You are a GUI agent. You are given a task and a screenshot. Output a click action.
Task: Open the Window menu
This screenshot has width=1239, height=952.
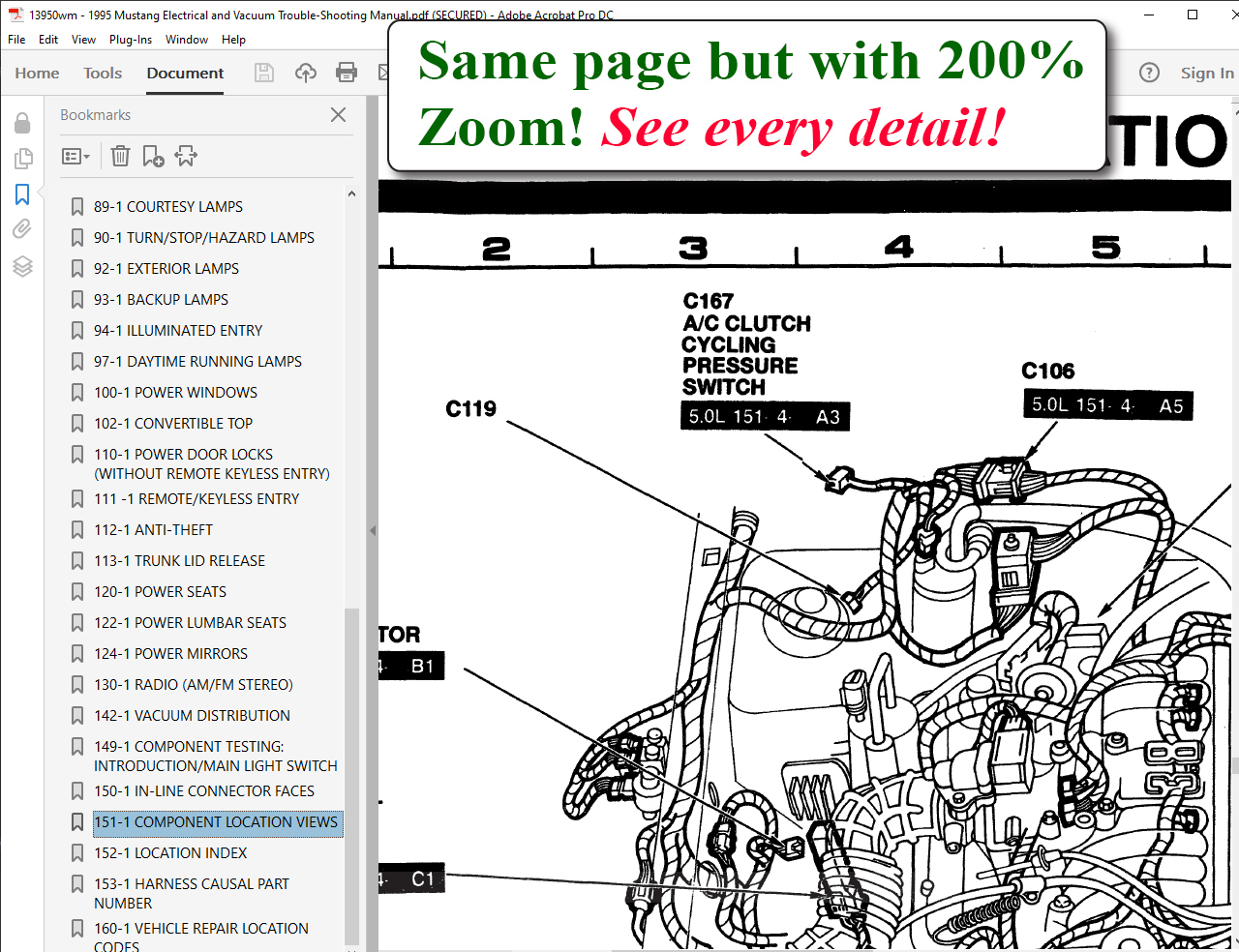[x=187, y=40]
